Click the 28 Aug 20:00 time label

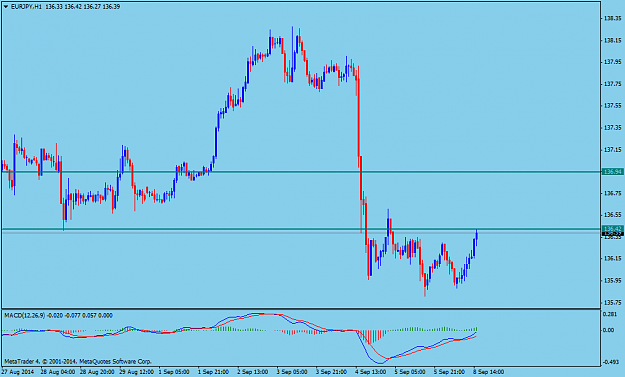click(97, 372)
